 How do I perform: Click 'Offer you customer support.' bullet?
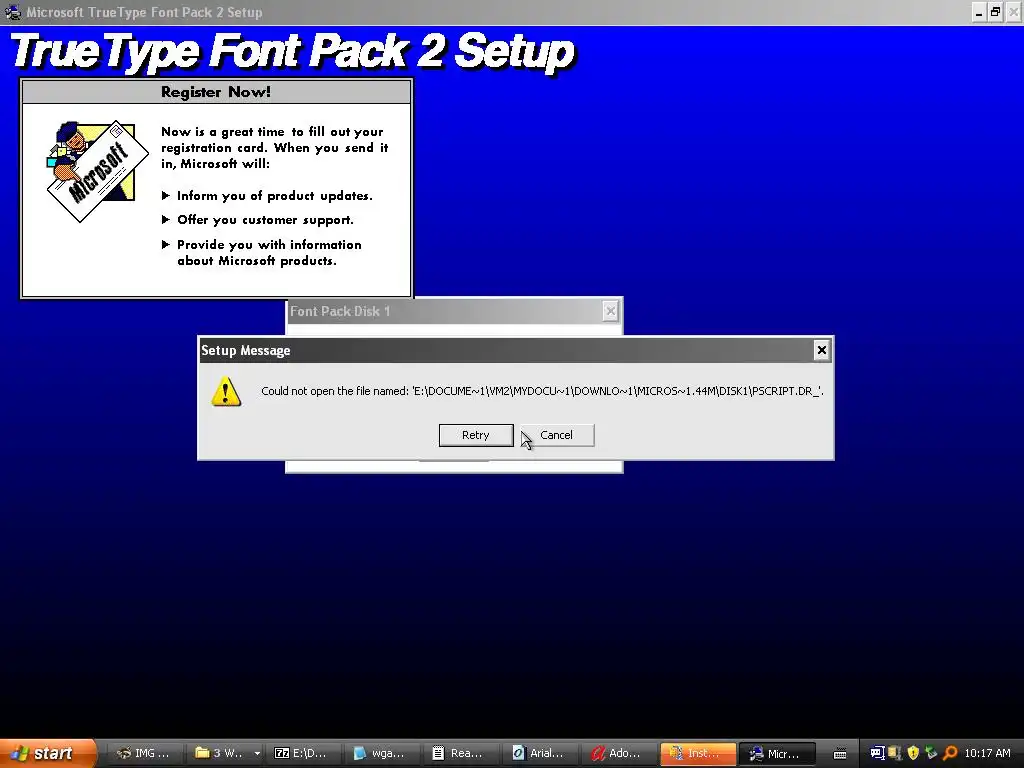point(265,220)
